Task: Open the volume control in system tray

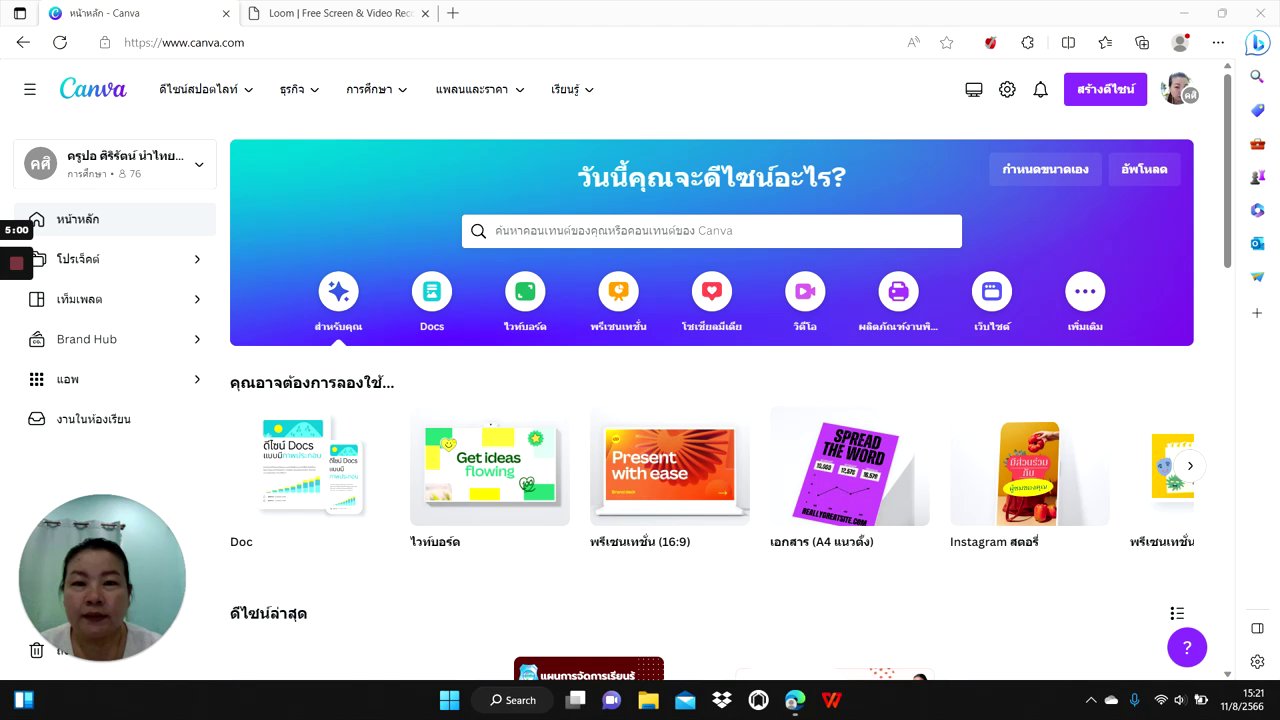Action: coord(1180,700)
